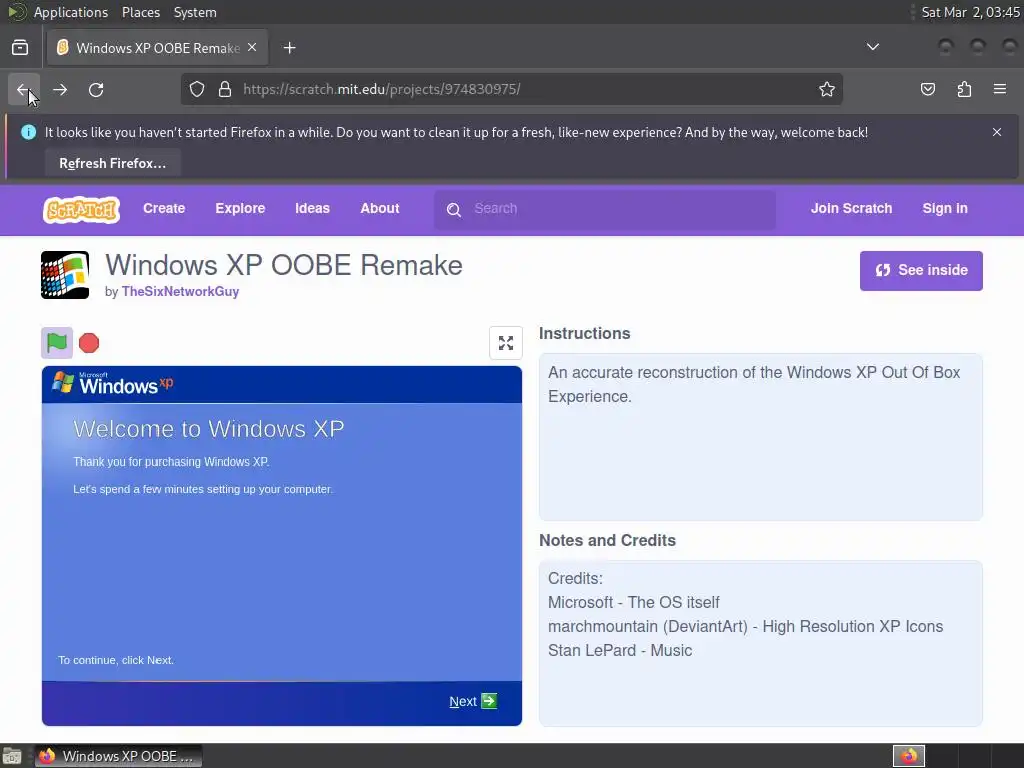Click the green flag to start project
This screenshot has height=768, width=1024.
[x=57, y=343]
